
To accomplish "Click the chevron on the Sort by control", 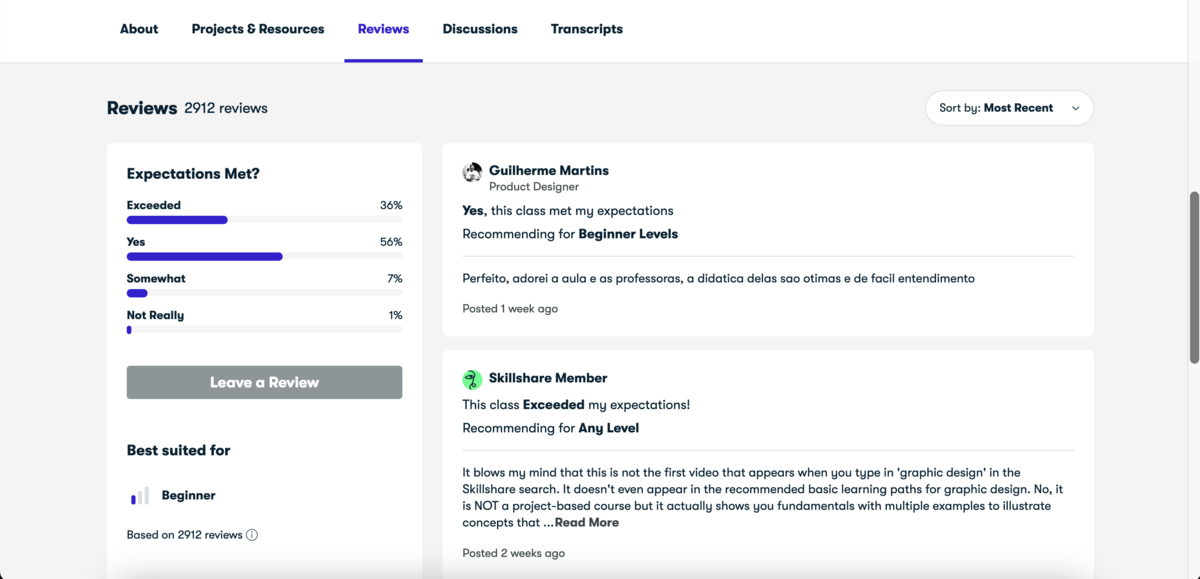I will coord(1075,108).
